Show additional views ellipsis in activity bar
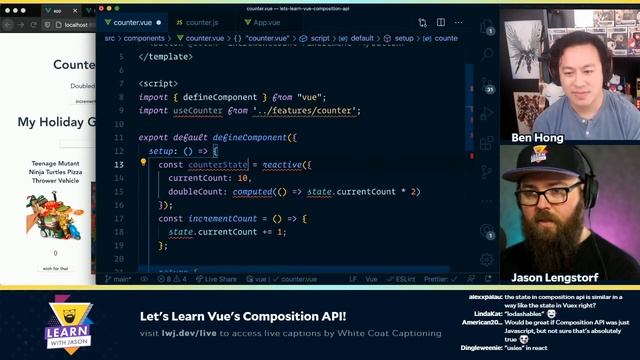Viewport: 640px width, 360px height. (x=487, y=201)
